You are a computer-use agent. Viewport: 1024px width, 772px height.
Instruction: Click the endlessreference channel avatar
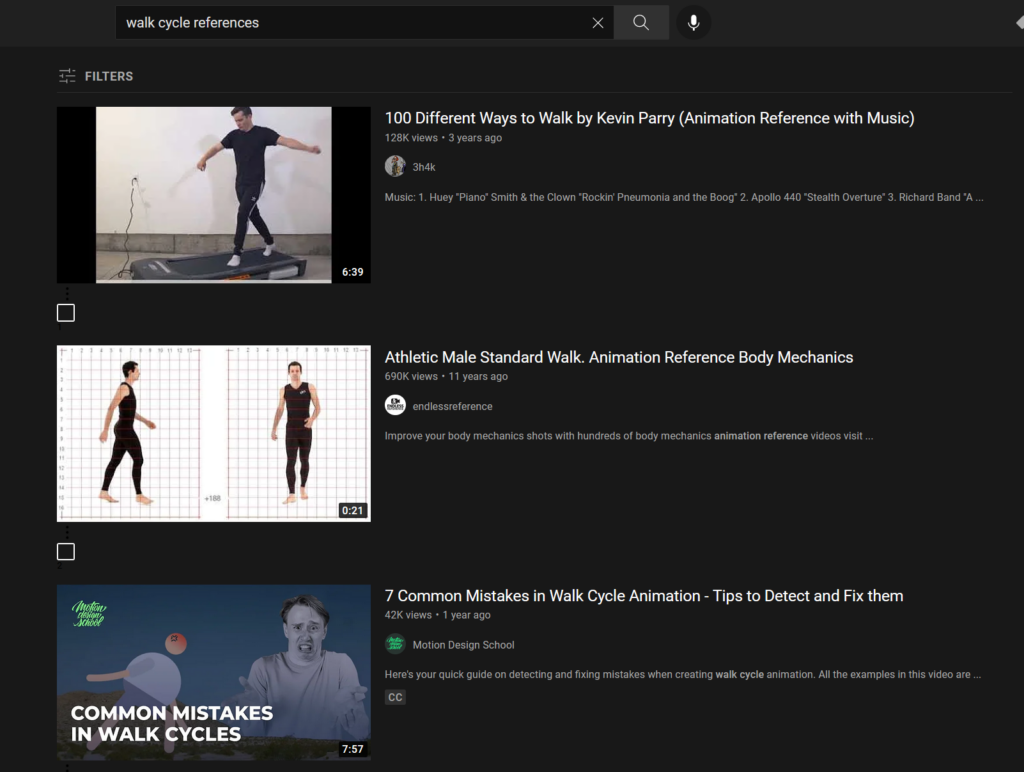(x=395, y=406)
